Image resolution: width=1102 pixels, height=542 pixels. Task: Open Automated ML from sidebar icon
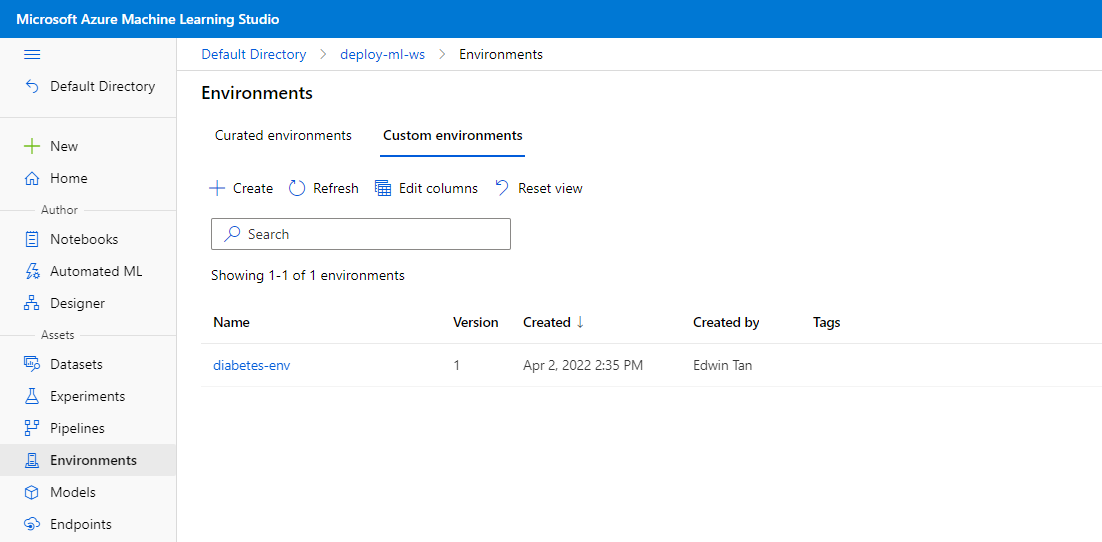tap(32, 271)
